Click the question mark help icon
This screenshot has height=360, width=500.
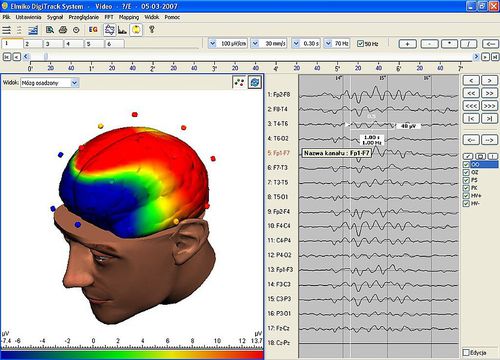(152, 30)
